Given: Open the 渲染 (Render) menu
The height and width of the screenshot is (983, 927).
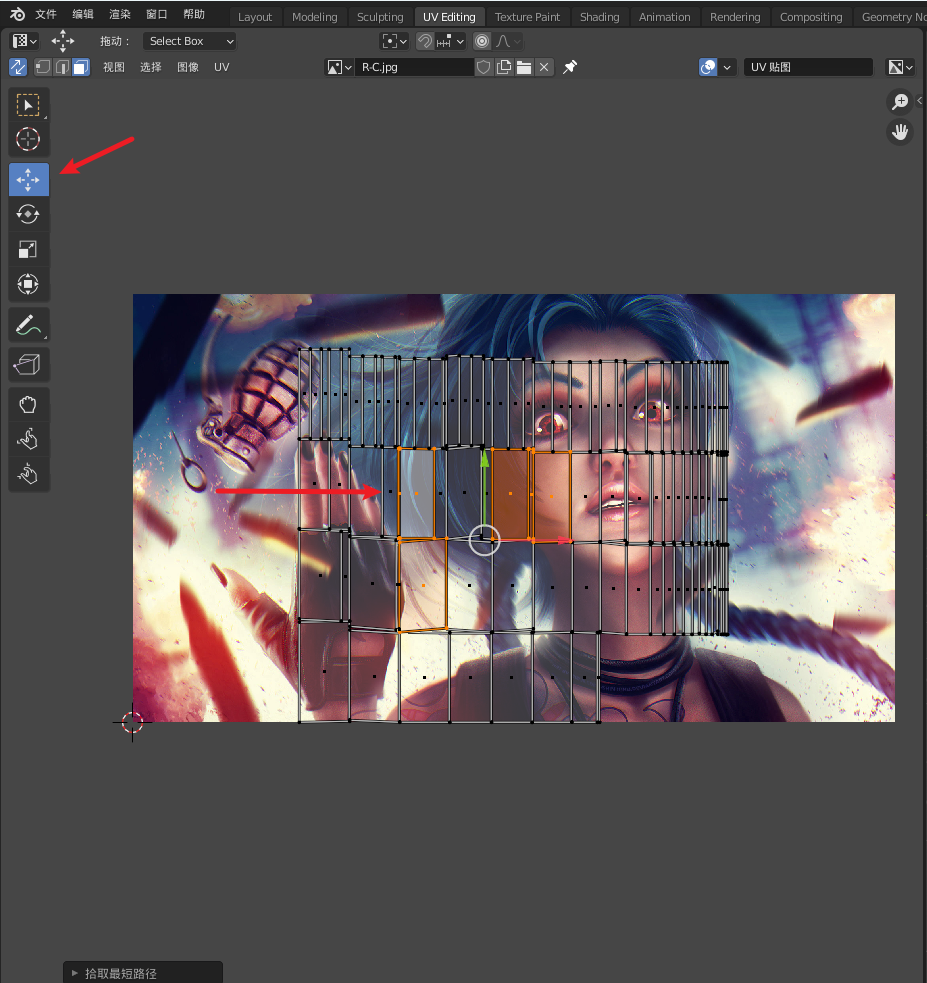Looking at the screenshot, I should 120,14.
